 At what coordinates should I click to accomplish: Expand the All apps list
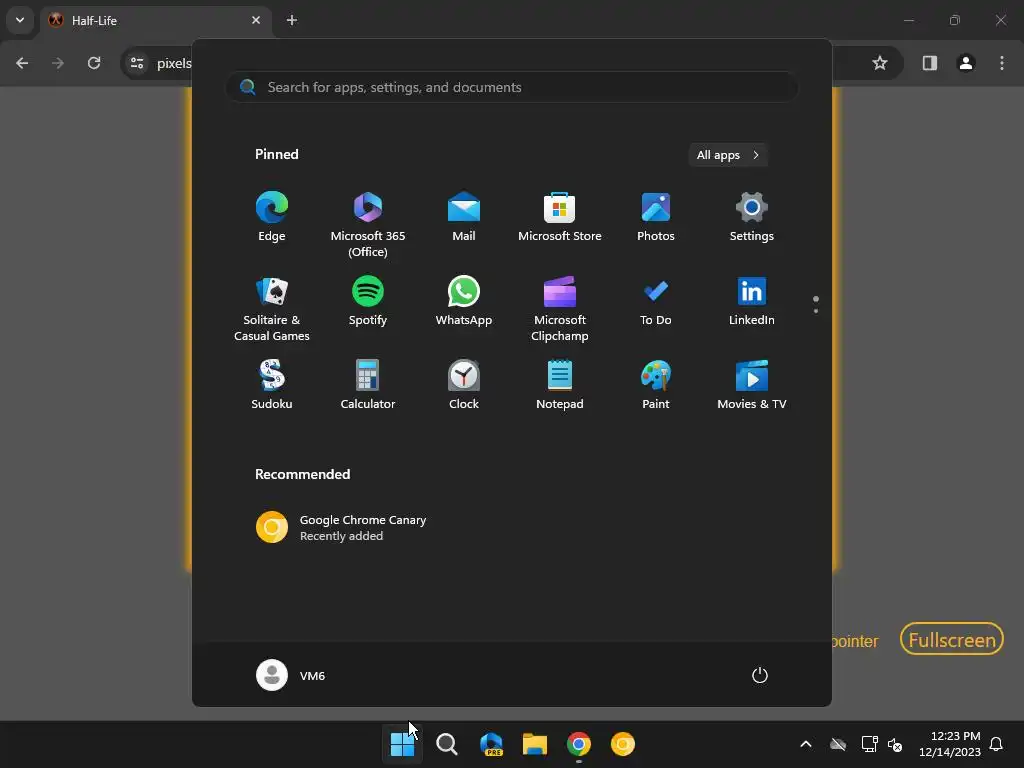pyautogui.click(x=728, y=155)
